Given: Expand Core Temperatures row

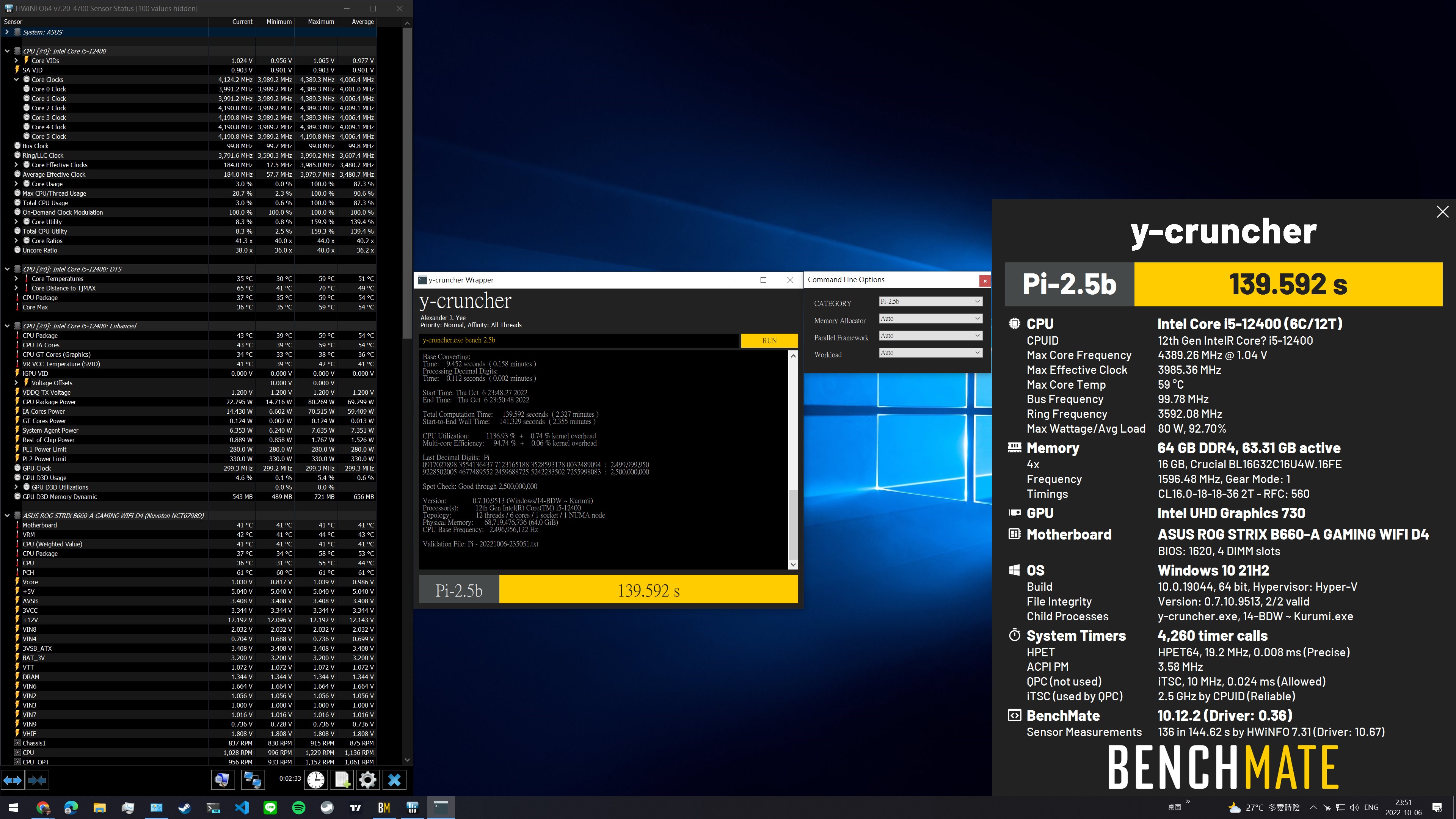Looking at the screenshot, I should [x=16, y=279].
